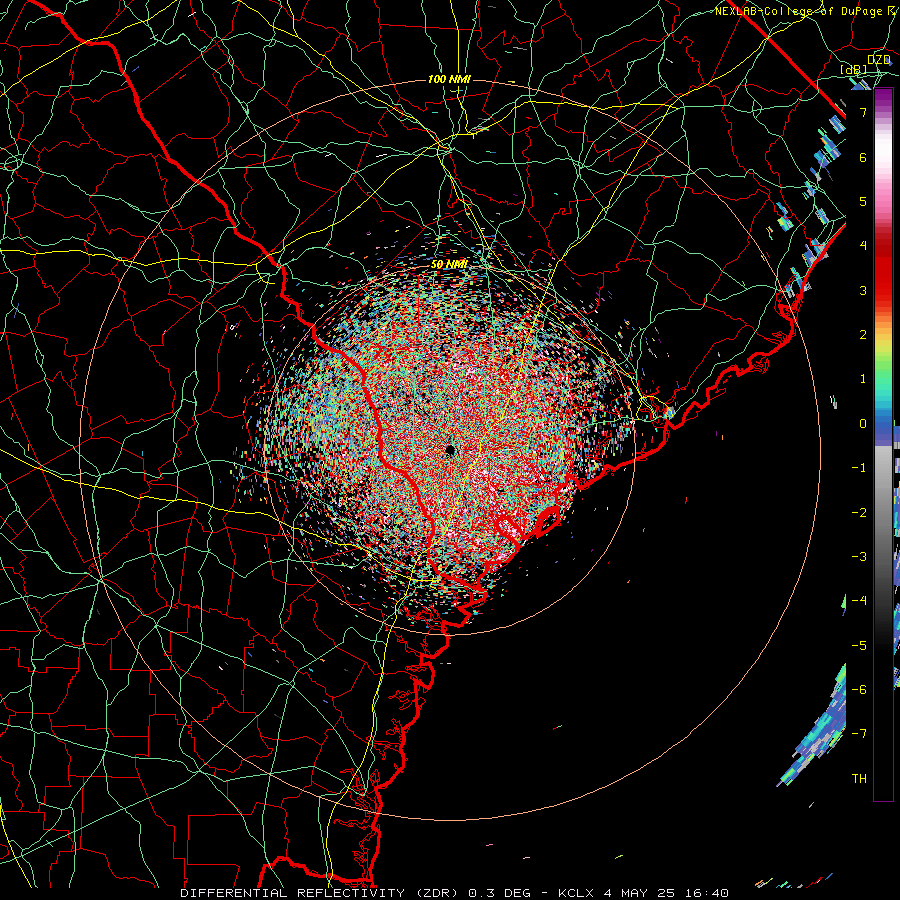The image size is (900, 900).
Task: Click the "DZD" product label above the scale
Action: [x=878, y=60]
